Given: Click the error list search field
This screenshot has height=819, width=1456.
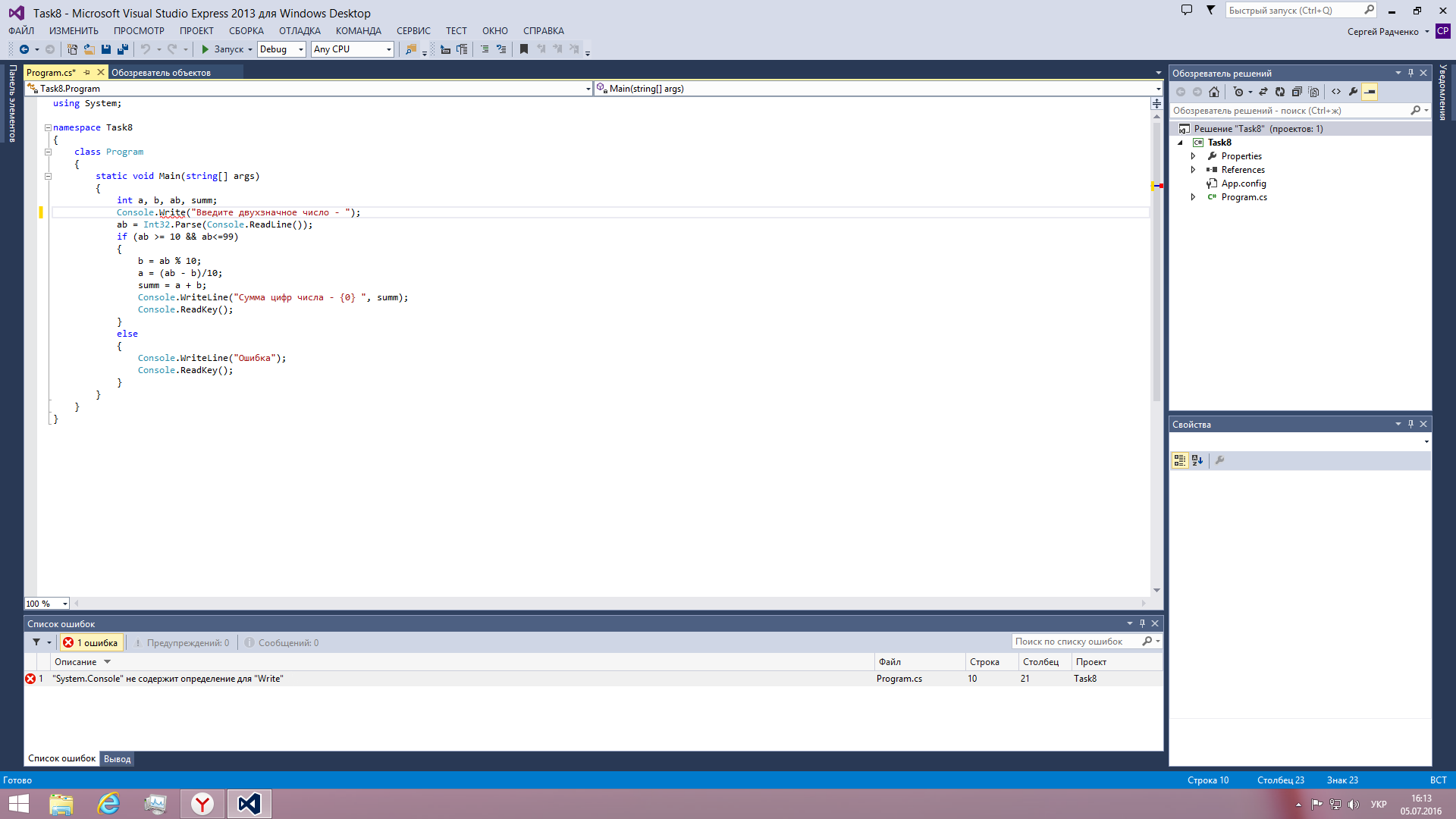Looking at the screenshot, I should [1075, 642].
